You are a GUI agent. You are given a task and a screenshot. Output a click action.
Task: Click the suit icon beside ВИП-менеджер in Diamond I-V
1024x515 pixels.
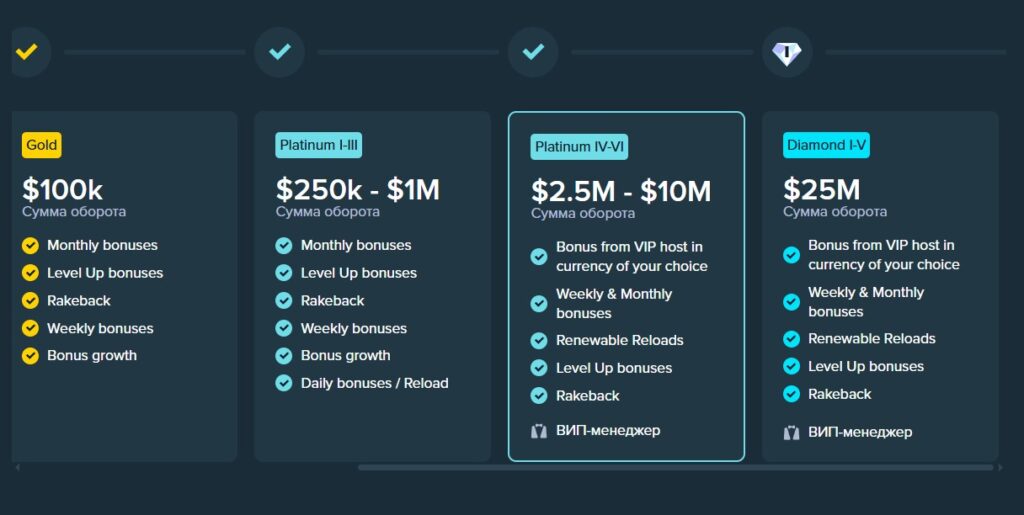coord(792,433)
